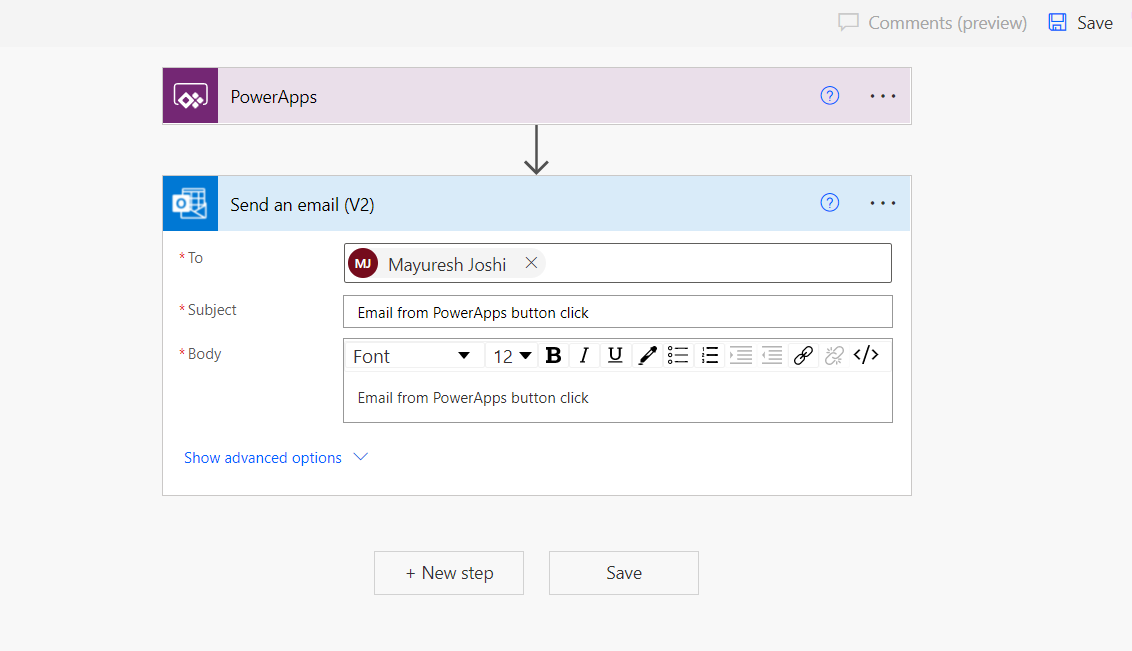Open the Font family dropdown

tap(413, 355)
